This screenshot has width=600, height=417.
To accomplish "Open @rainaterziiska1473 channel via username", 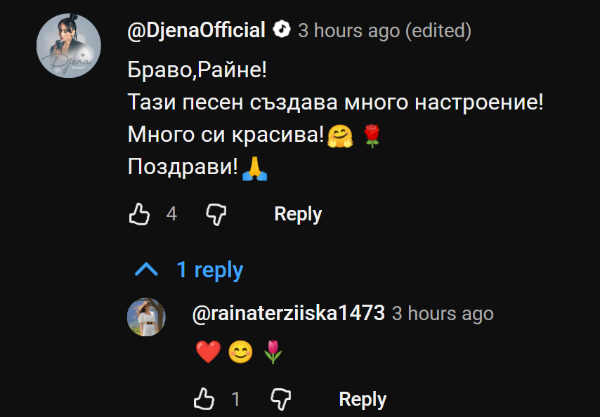I will [x=288, y=313].
